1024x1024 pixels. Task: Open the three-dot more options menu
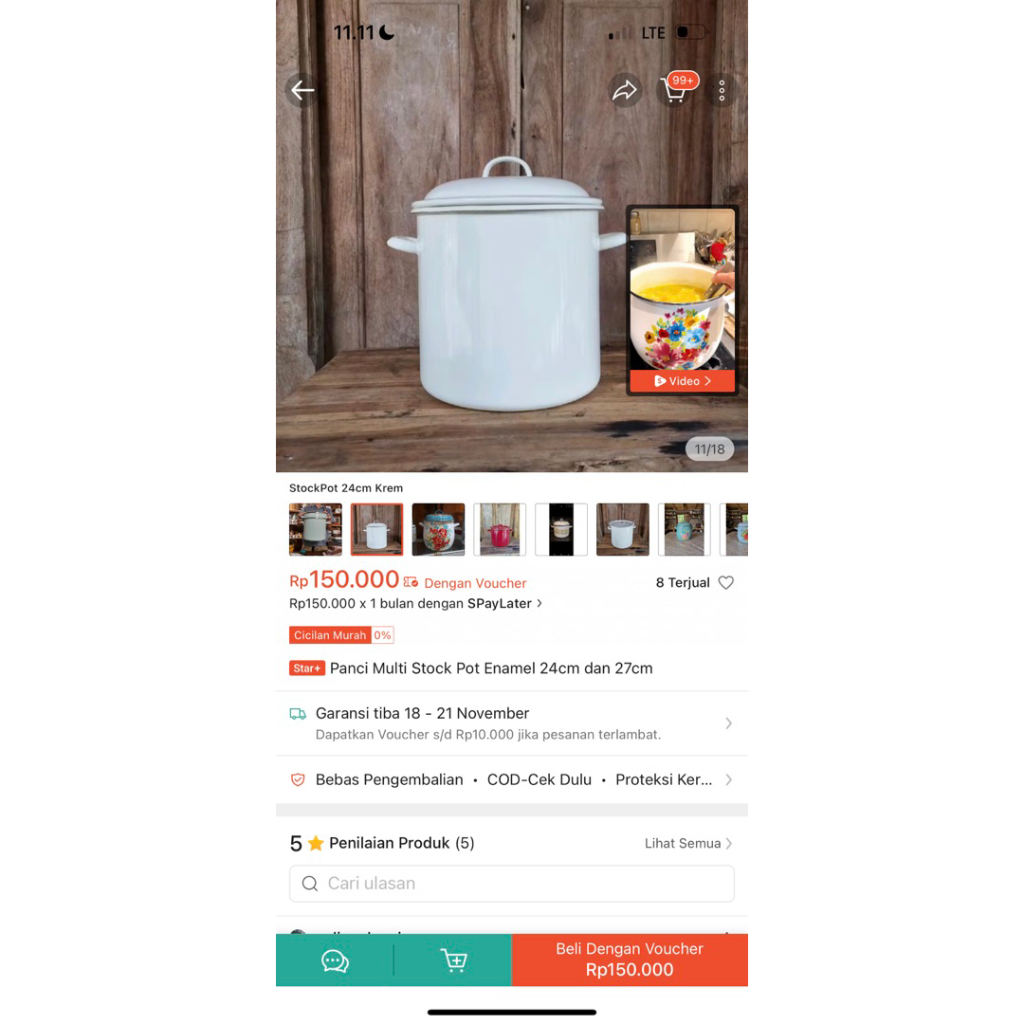(x=722, y=90)
